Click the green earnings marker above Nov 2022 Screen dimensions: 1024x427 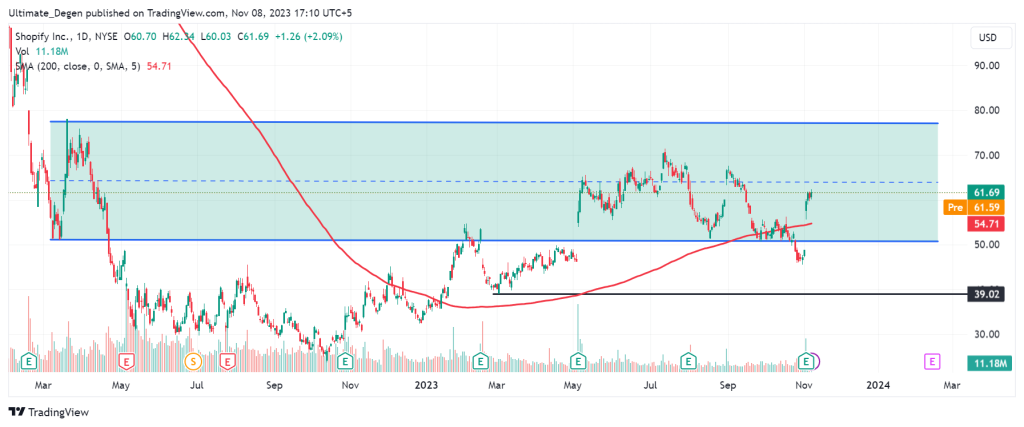(345, 360)
